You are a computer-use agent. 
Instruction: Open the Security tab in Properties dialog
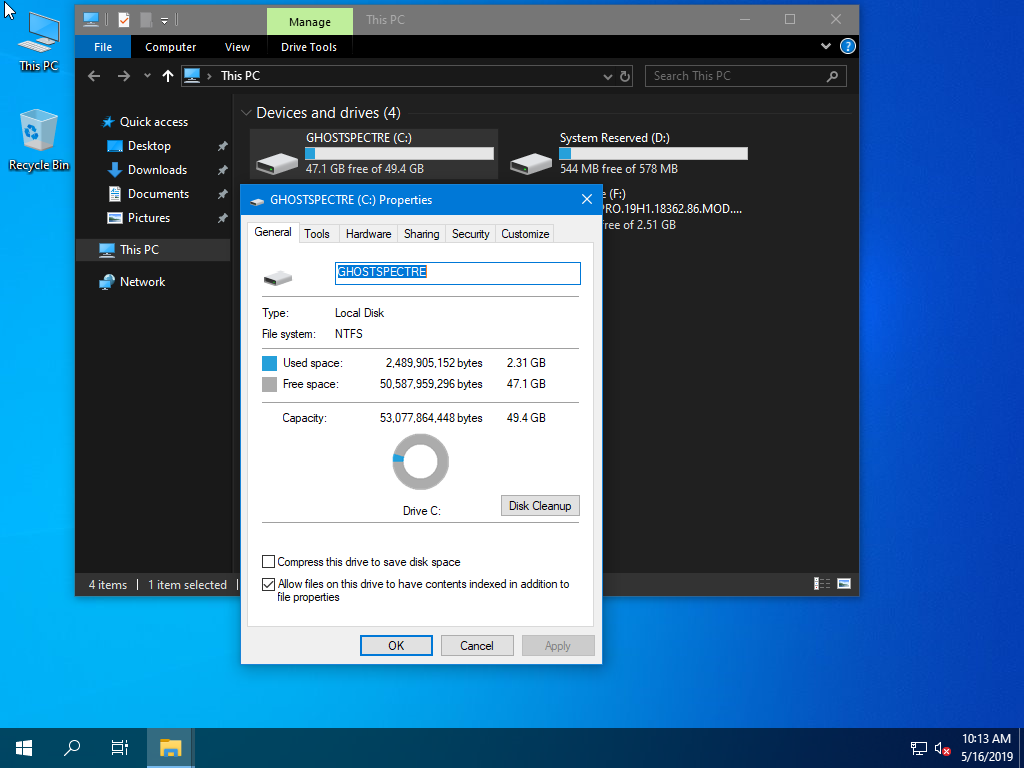(470, 234)
